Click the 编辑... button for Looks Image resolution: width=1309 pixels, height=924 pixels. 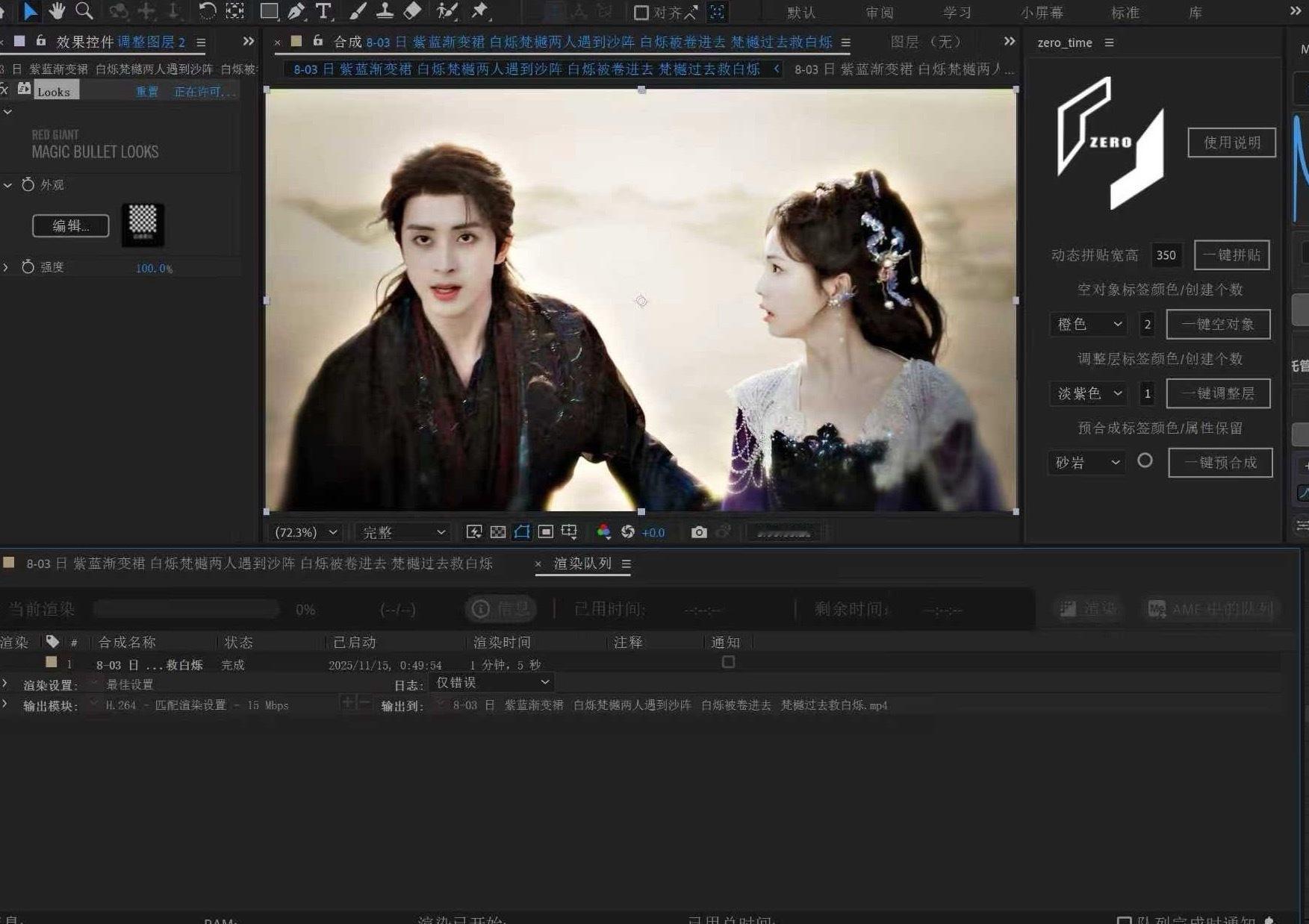click(x=70, y=225)
